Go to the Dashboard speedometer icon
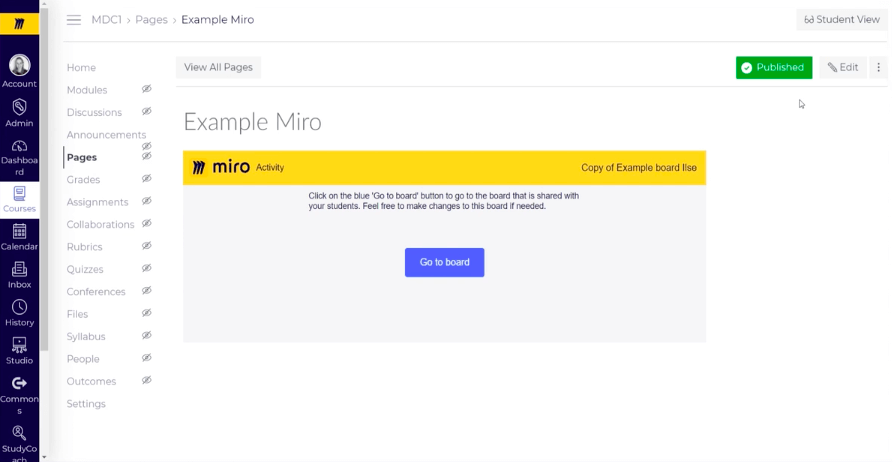The image size is (893, 462). [19, 146]
